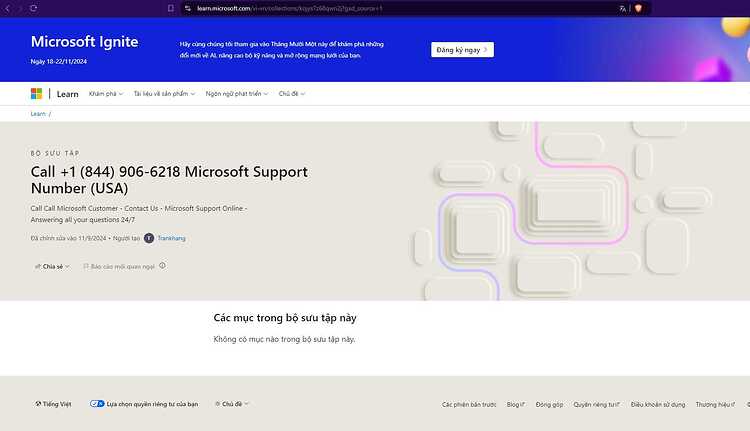Click the Không có mục nào empty-collection message

pos(284,339)
